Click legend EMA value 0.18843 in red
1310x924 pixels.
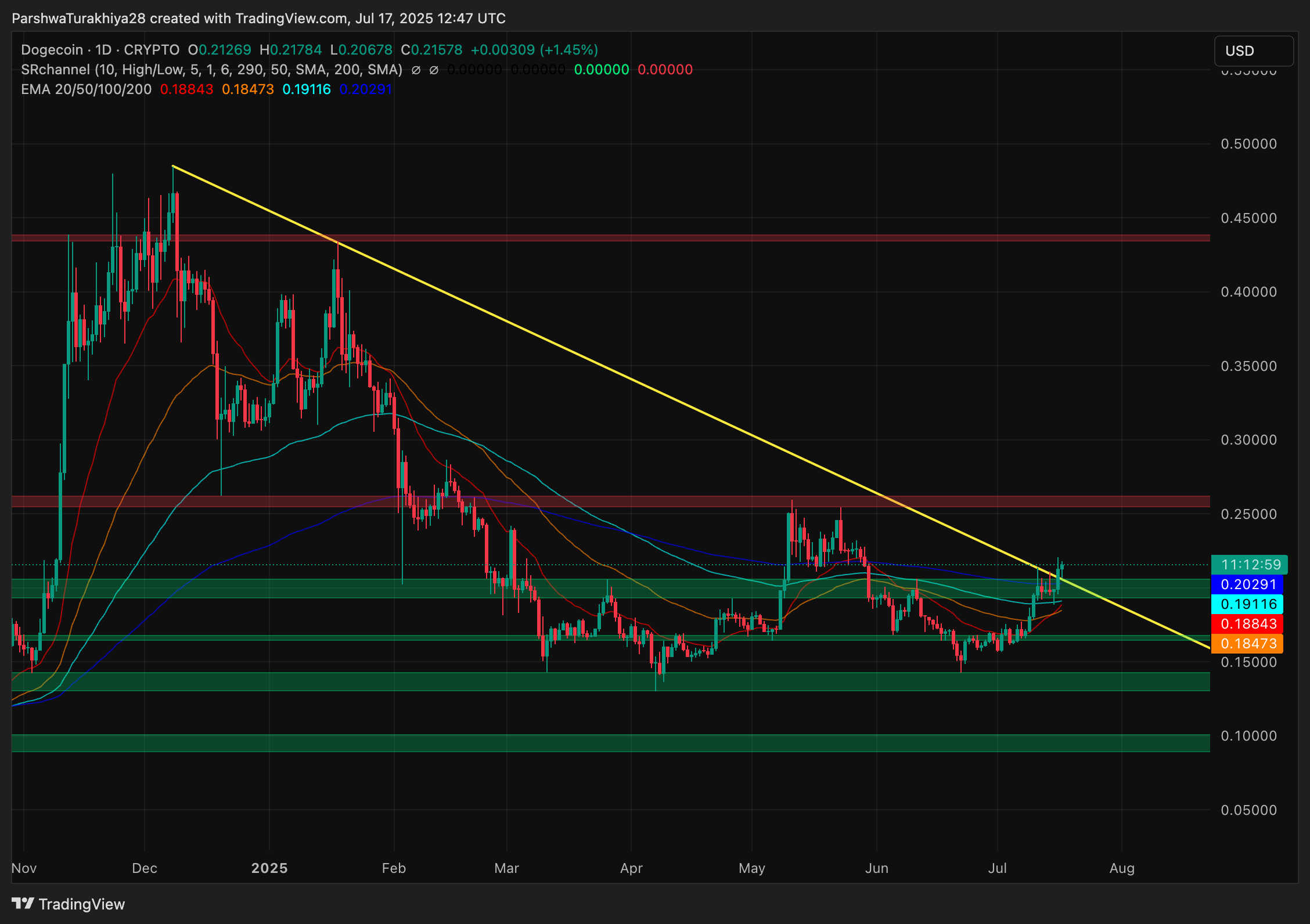186,89
